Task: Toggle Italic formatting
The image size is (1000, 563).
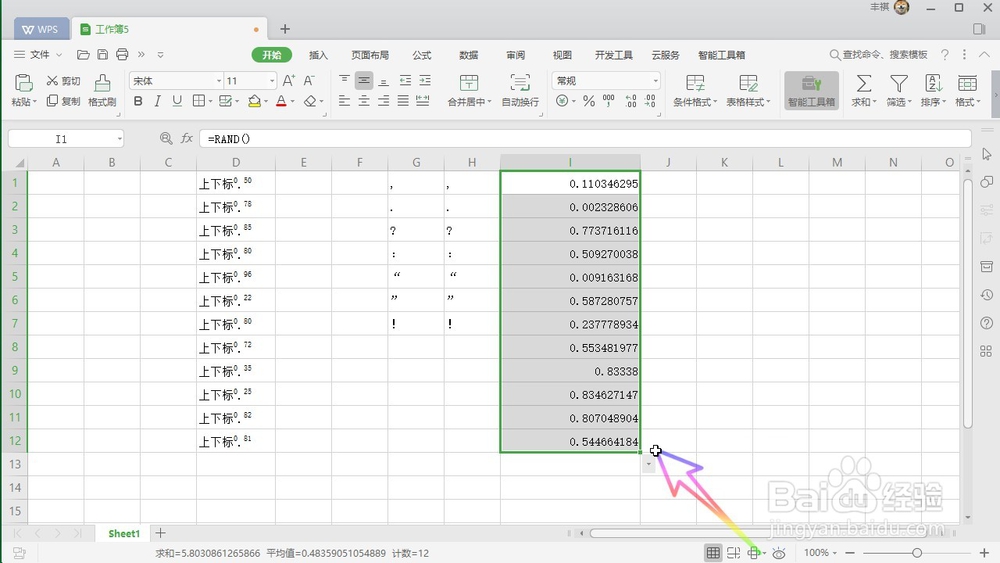Action: tap(158, 101)
